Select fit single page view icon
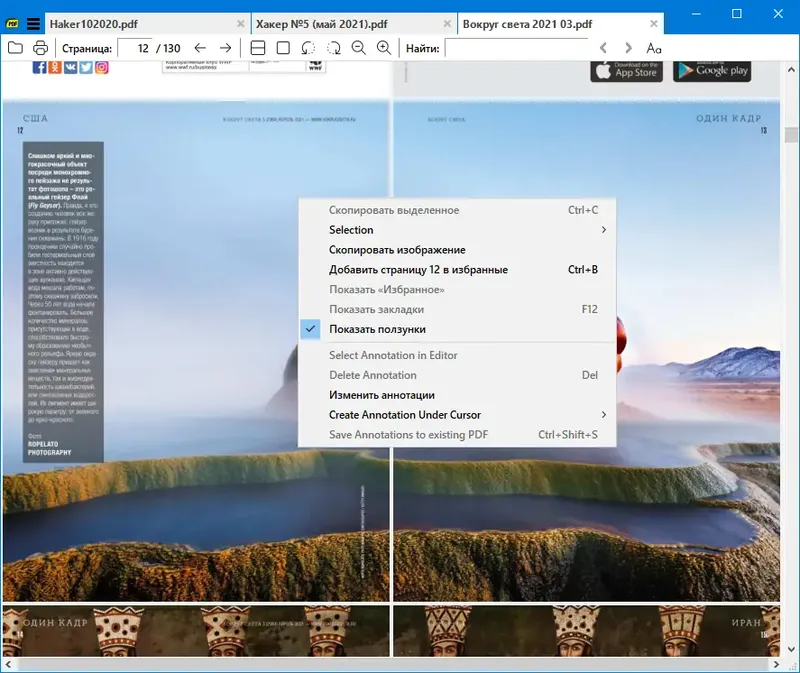The height and width of the screenshot is (673, 800). pos(283,48)
